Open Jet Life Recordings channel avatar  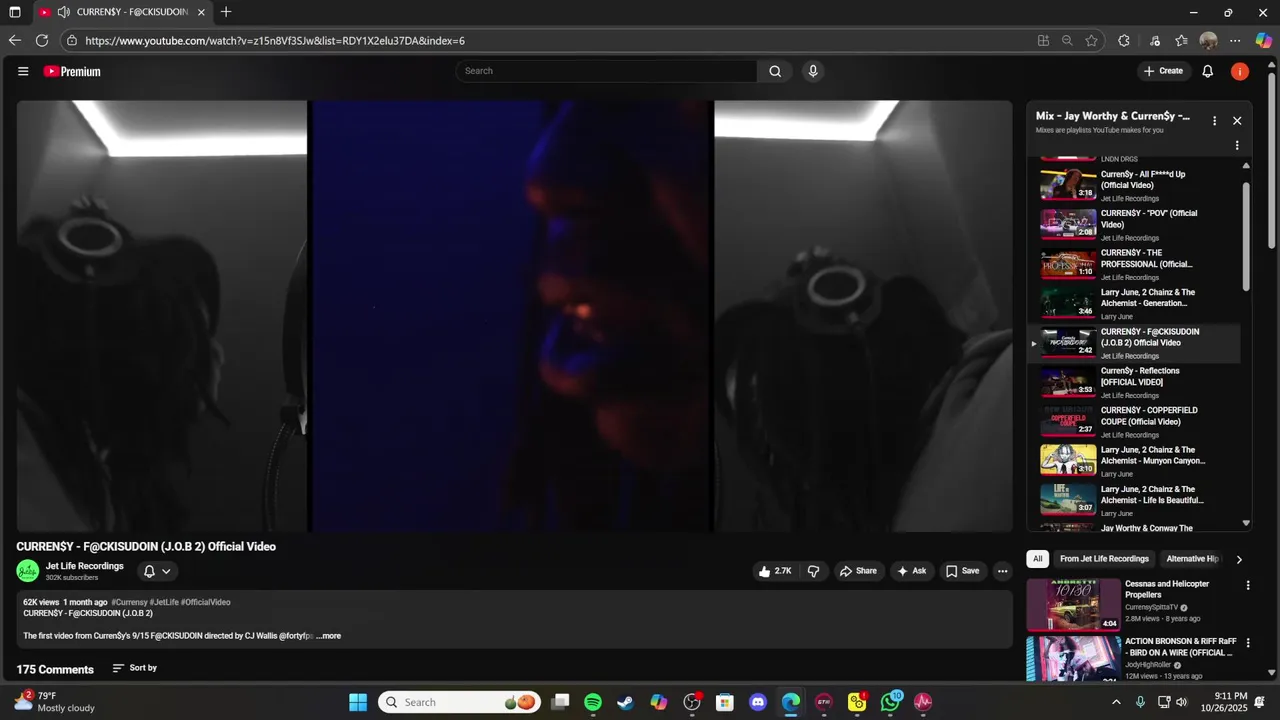(x=28, y=571)
